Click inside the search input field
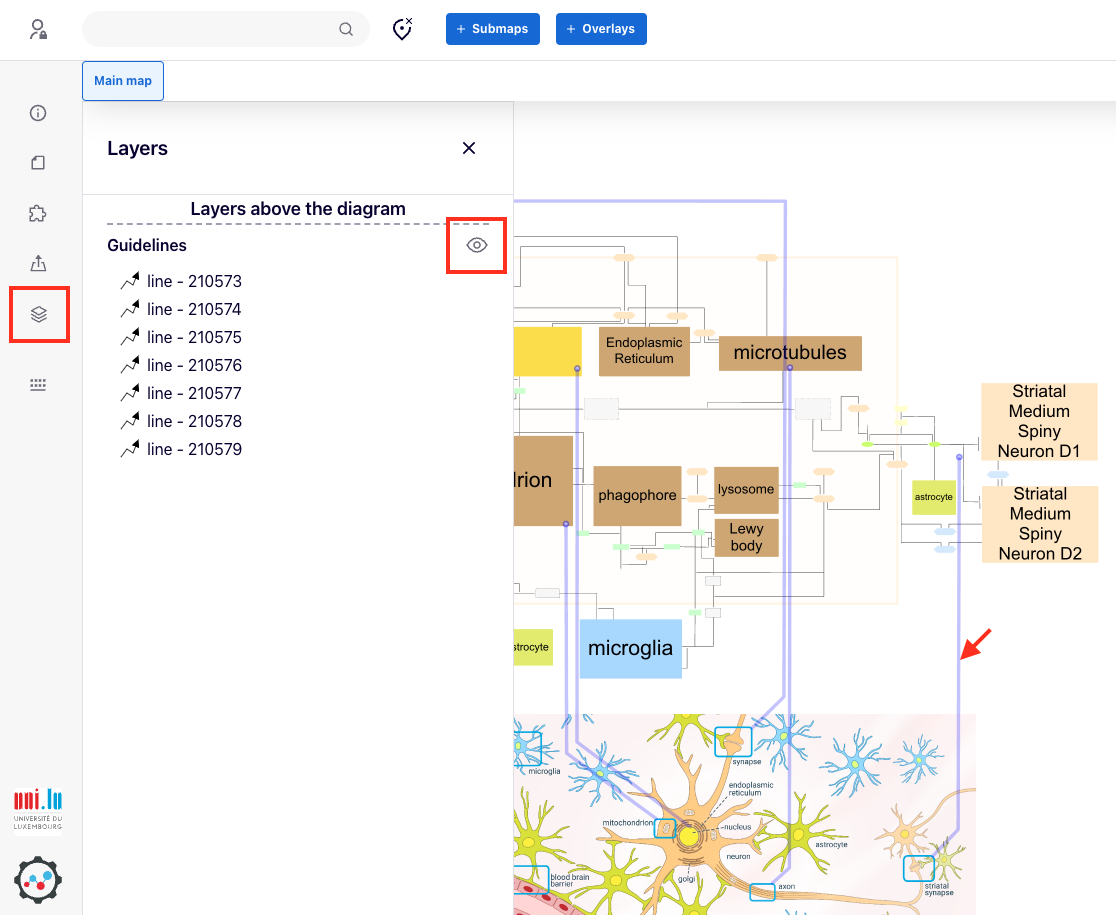Screen dimensions: 1116x915 click(x=210, y=30)
